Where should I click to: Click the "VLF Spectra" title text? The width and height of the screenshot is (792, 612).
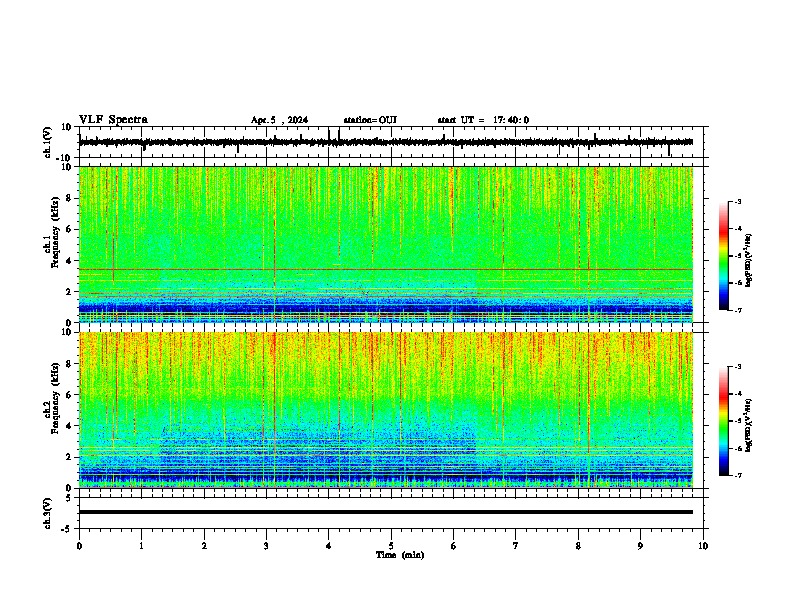(x=113, y=120)
